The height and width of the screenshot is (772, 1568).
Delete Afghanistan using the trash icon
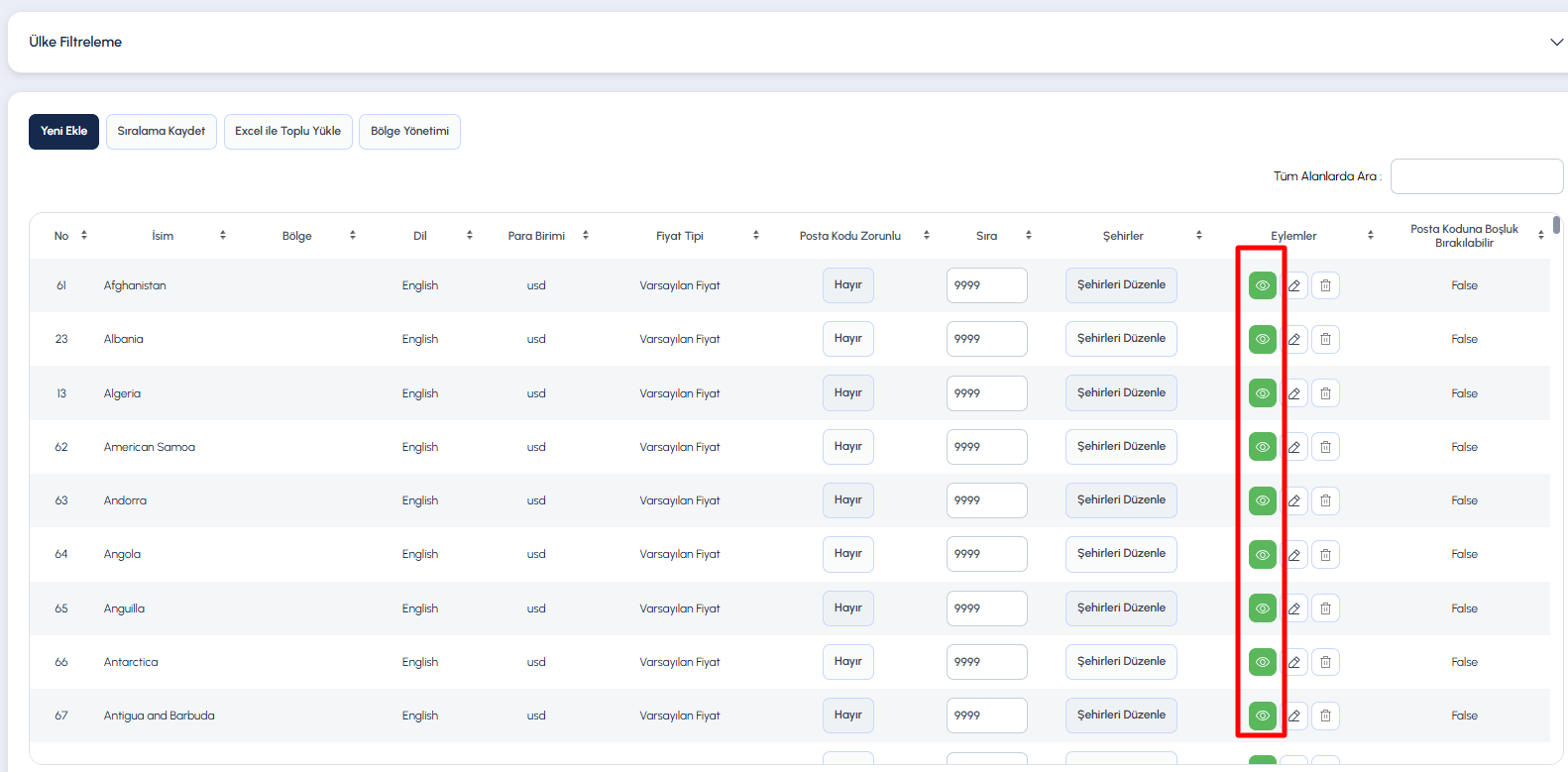(x=1326, y=285)
